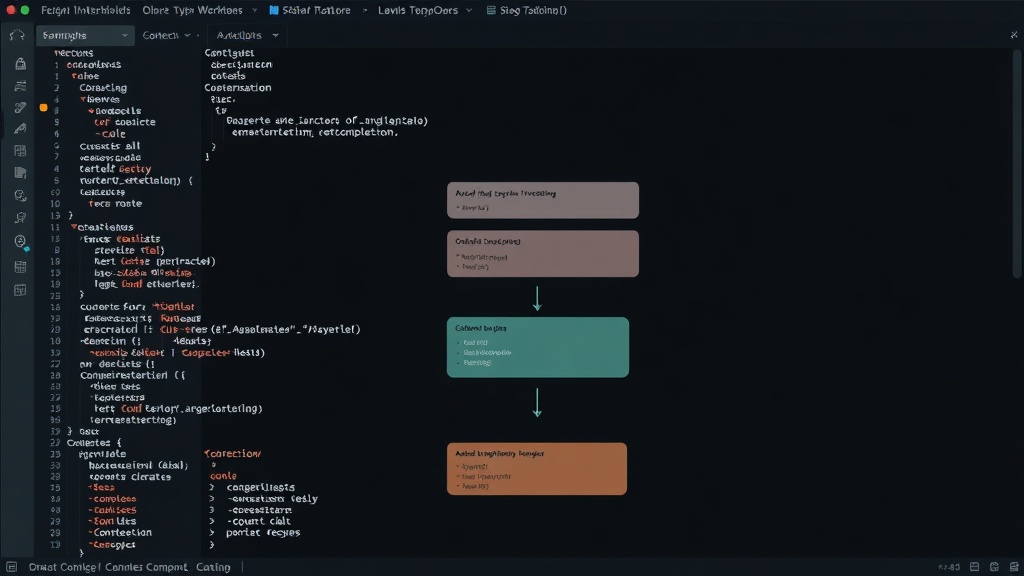Select the 'Sśalar Raflore' breadcrumb

(x=316, y=10)
